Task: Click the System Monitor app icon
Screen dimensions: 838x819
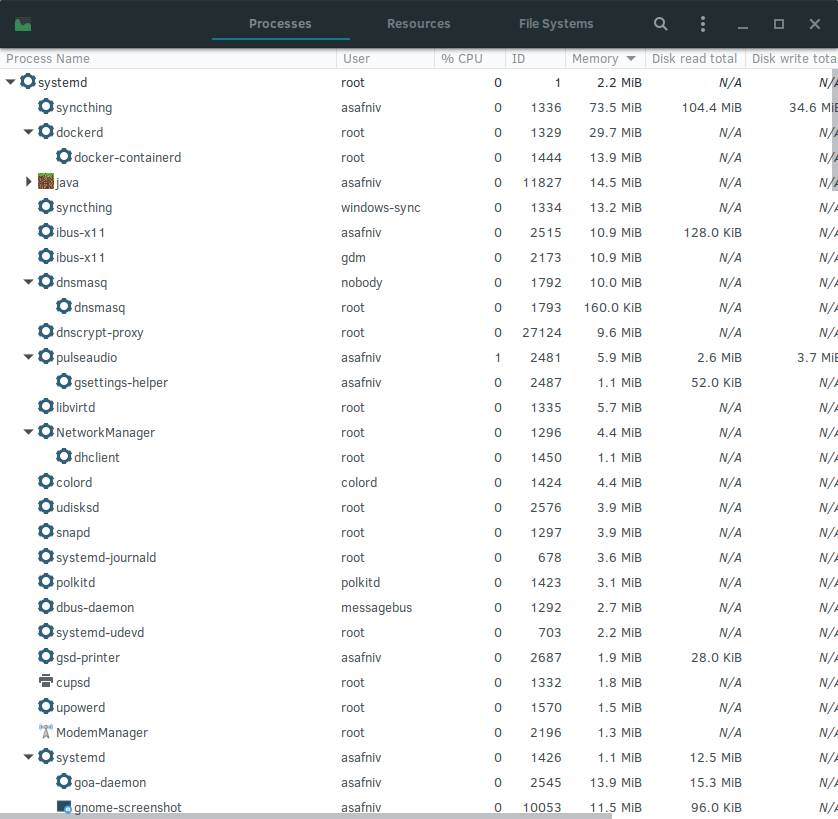Action: pos(23,24)
